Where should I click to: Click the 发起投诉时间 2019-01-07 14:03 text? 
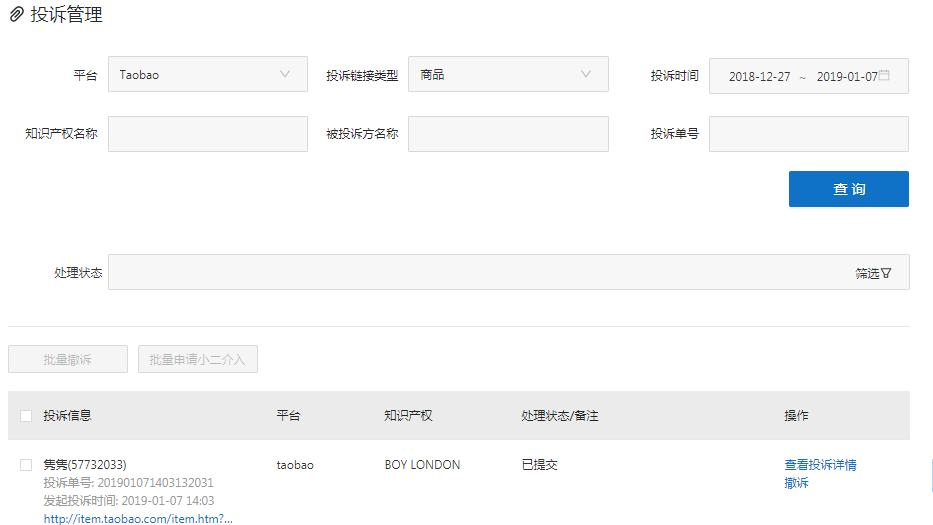[129, 501]
